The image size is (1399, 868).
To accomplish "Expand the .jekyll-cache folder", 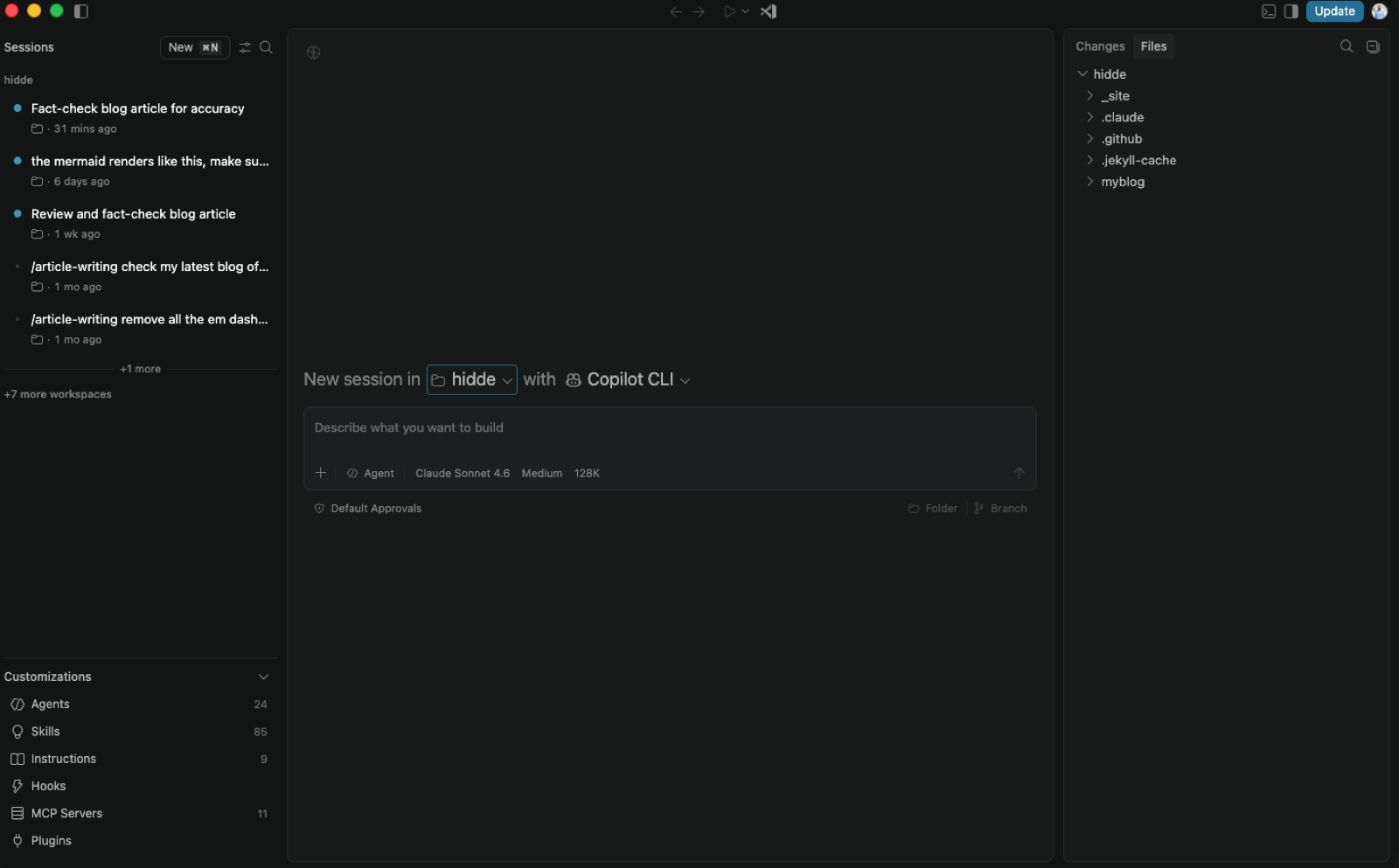I will (x=1089, y=160).
